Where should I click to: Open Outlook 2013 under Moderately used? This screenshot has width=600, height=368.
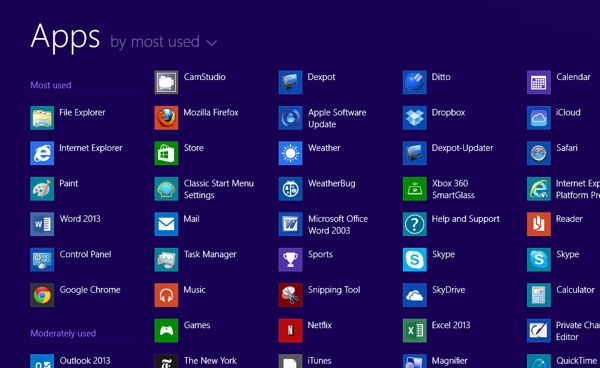(70, 361)
